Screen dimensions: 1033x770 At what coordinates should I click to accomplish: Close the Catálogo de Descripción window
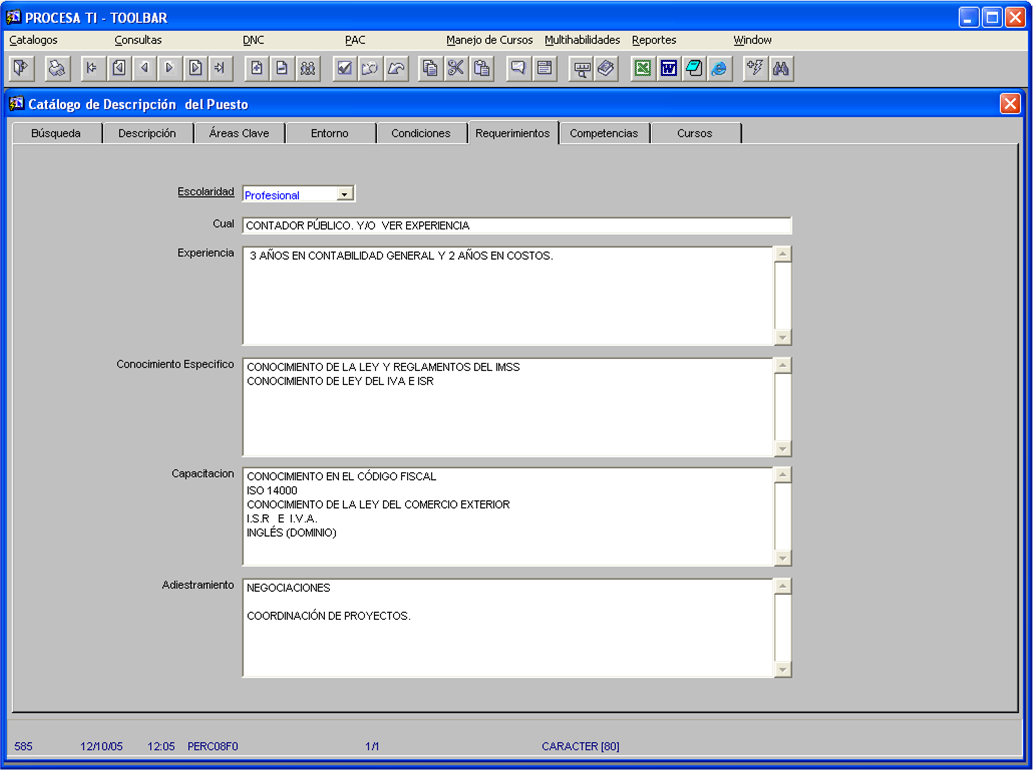[x=1010, y=104]
